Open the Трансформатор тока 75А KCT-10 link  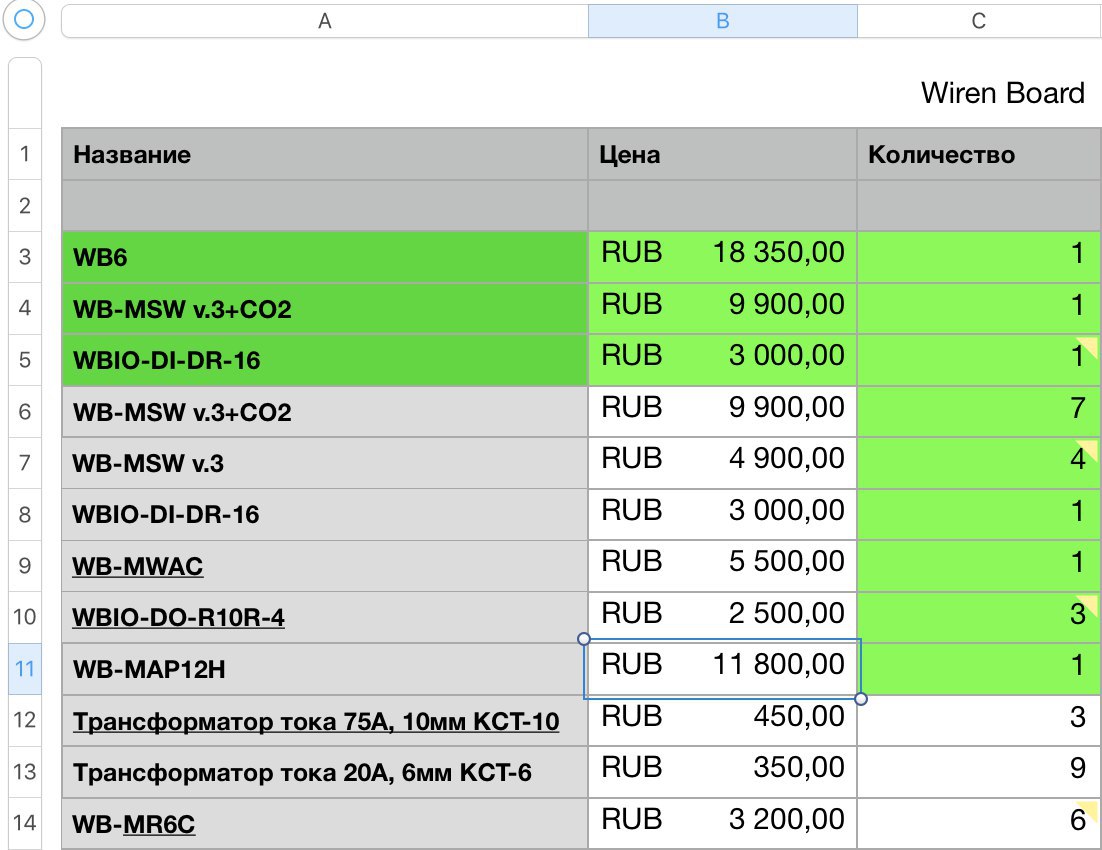click(316, 721)
